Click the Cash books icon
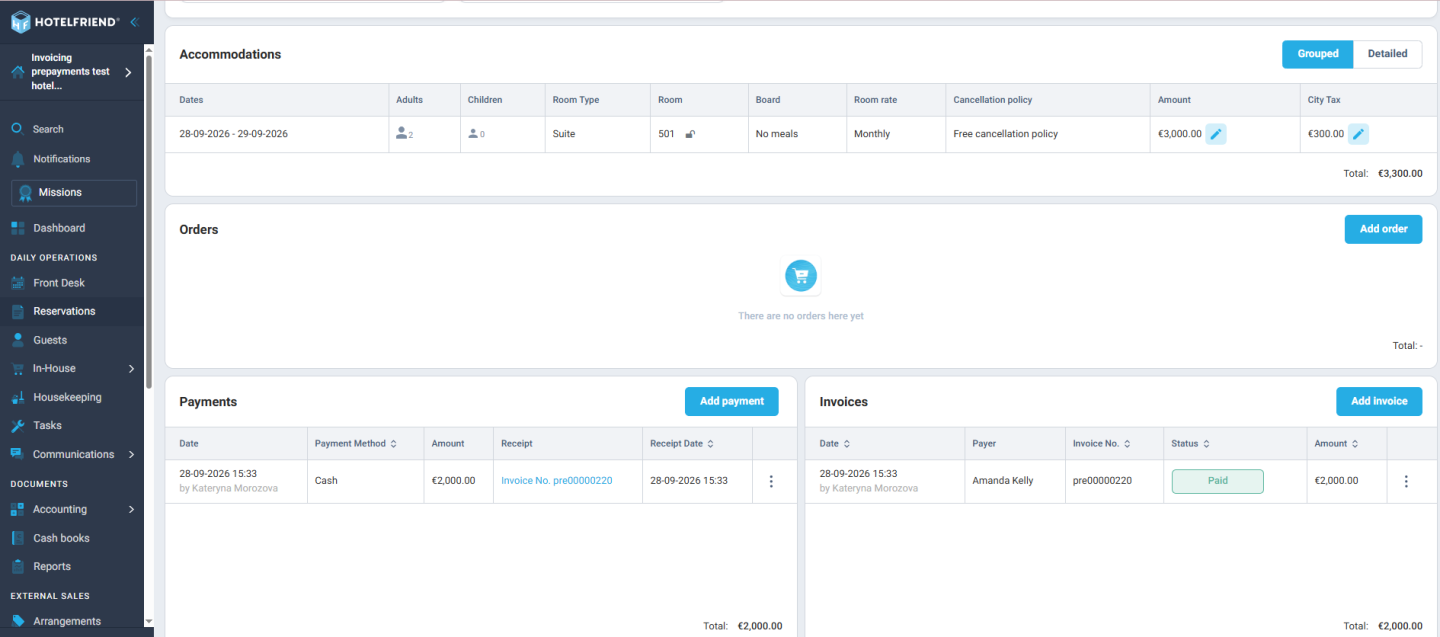1440x637 pixels. (x=17, y=538)
